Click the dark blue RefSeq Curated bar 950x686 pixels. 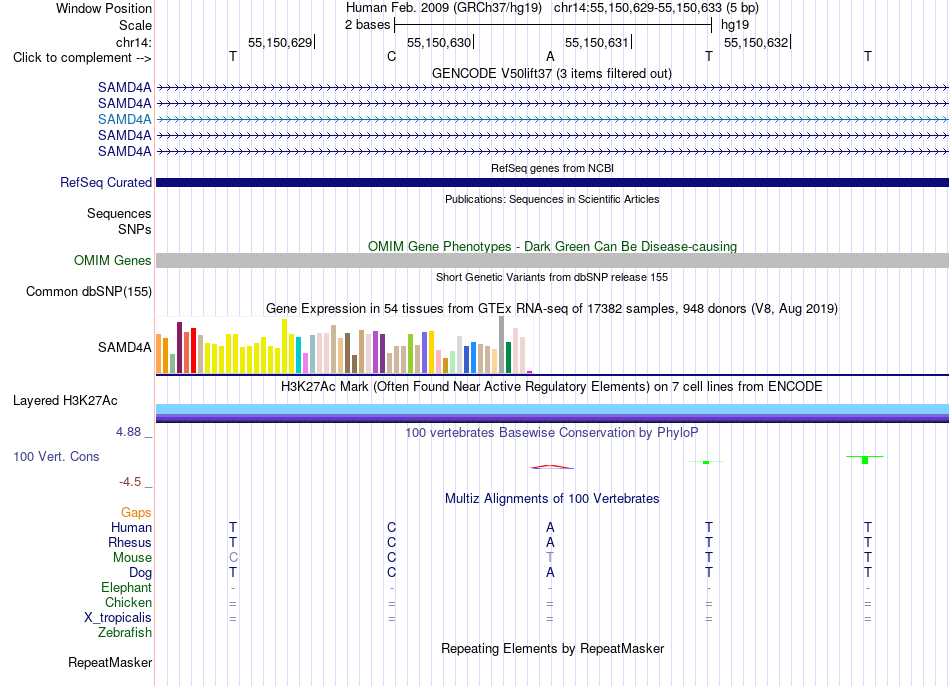pyautogui.click(x=552, y=182)
